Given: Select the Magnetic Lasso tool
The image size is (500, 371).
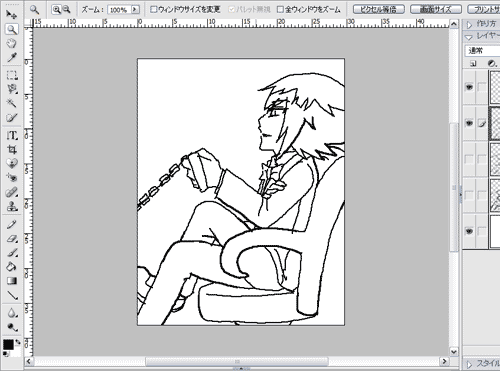Looking at the screenshot, I should (x=12, y=89).
